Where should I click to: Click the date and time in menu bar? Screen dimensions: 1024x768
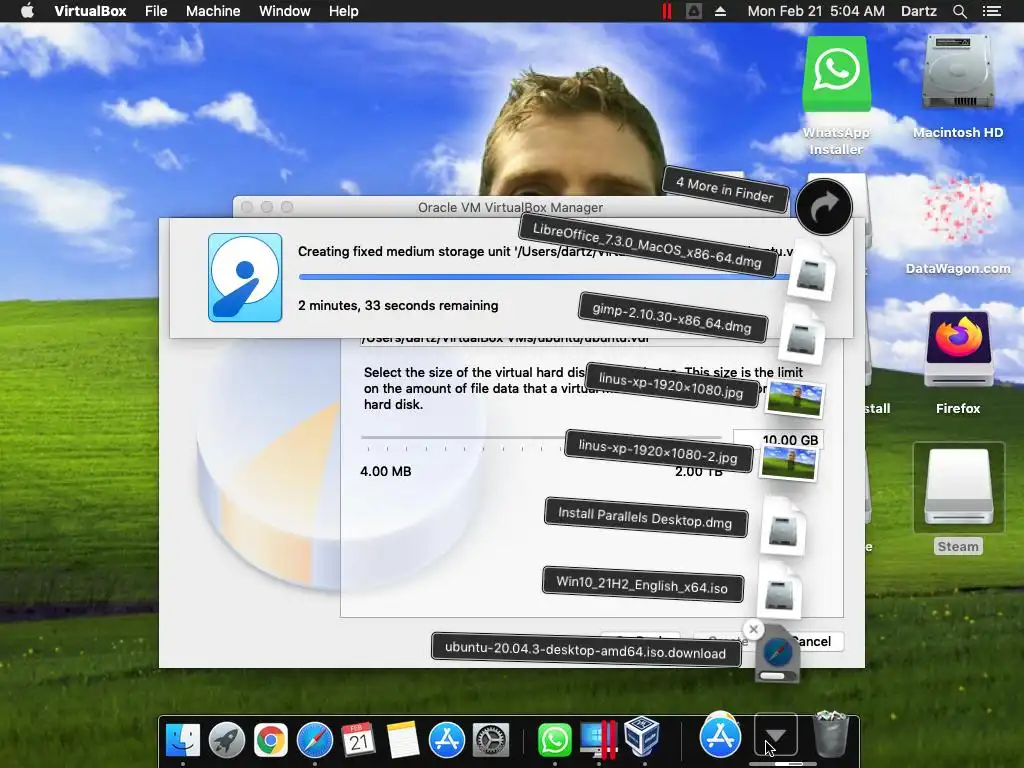[816, 11]
